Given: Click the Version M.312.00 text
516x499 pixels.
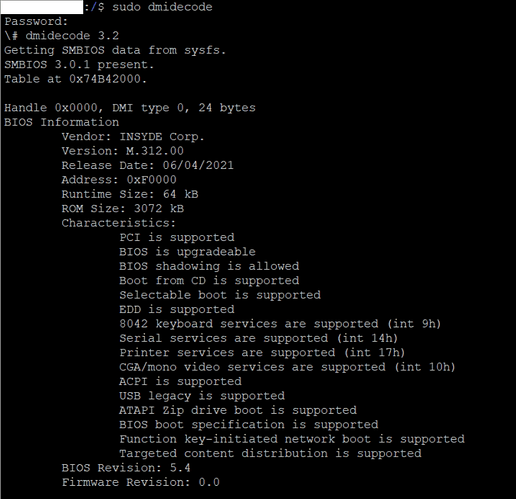Looking at the screenshot, I should point(122,151).
